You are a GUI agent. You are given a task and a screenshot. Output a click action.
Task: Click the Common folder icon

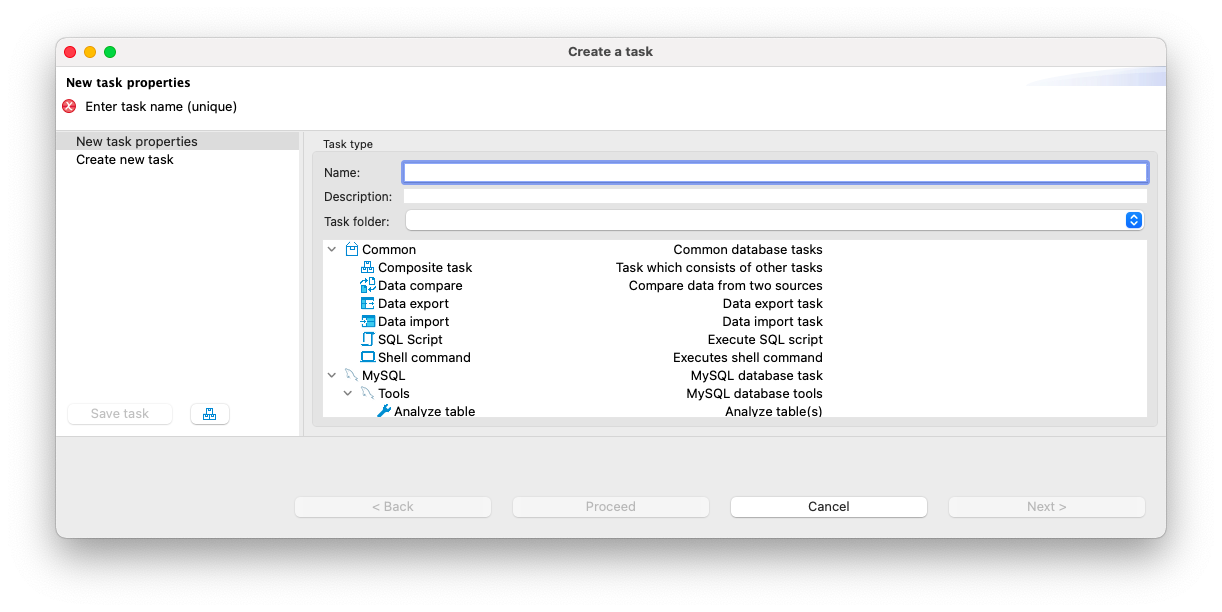tap(351, 250)
